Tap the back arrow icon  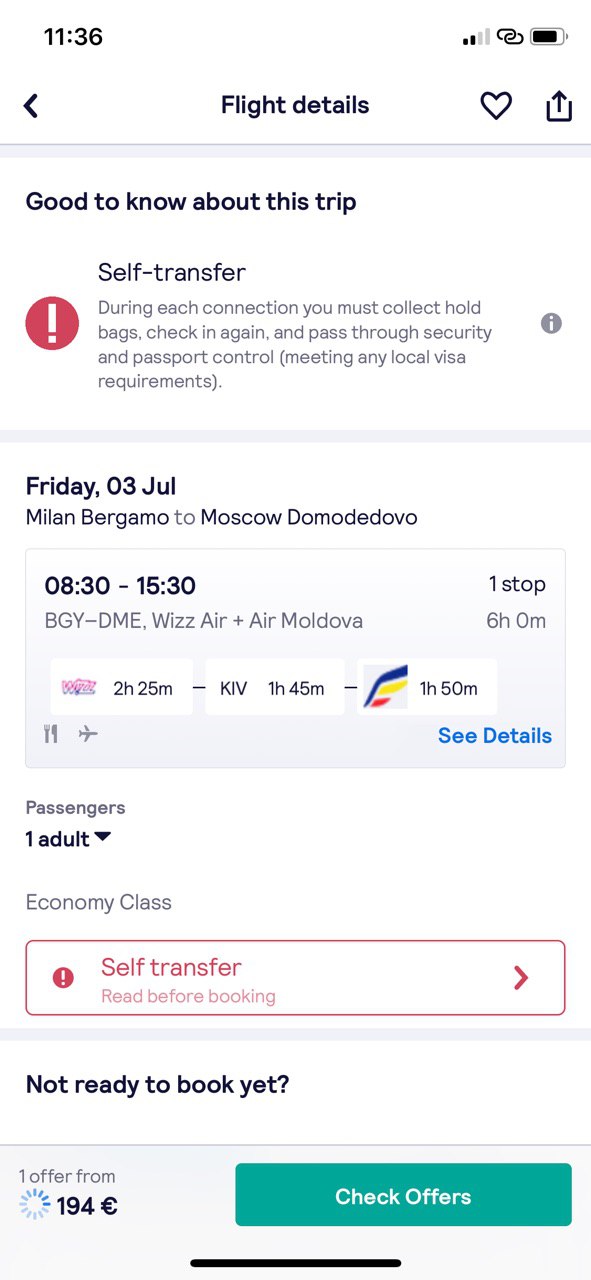coord(31,106)
